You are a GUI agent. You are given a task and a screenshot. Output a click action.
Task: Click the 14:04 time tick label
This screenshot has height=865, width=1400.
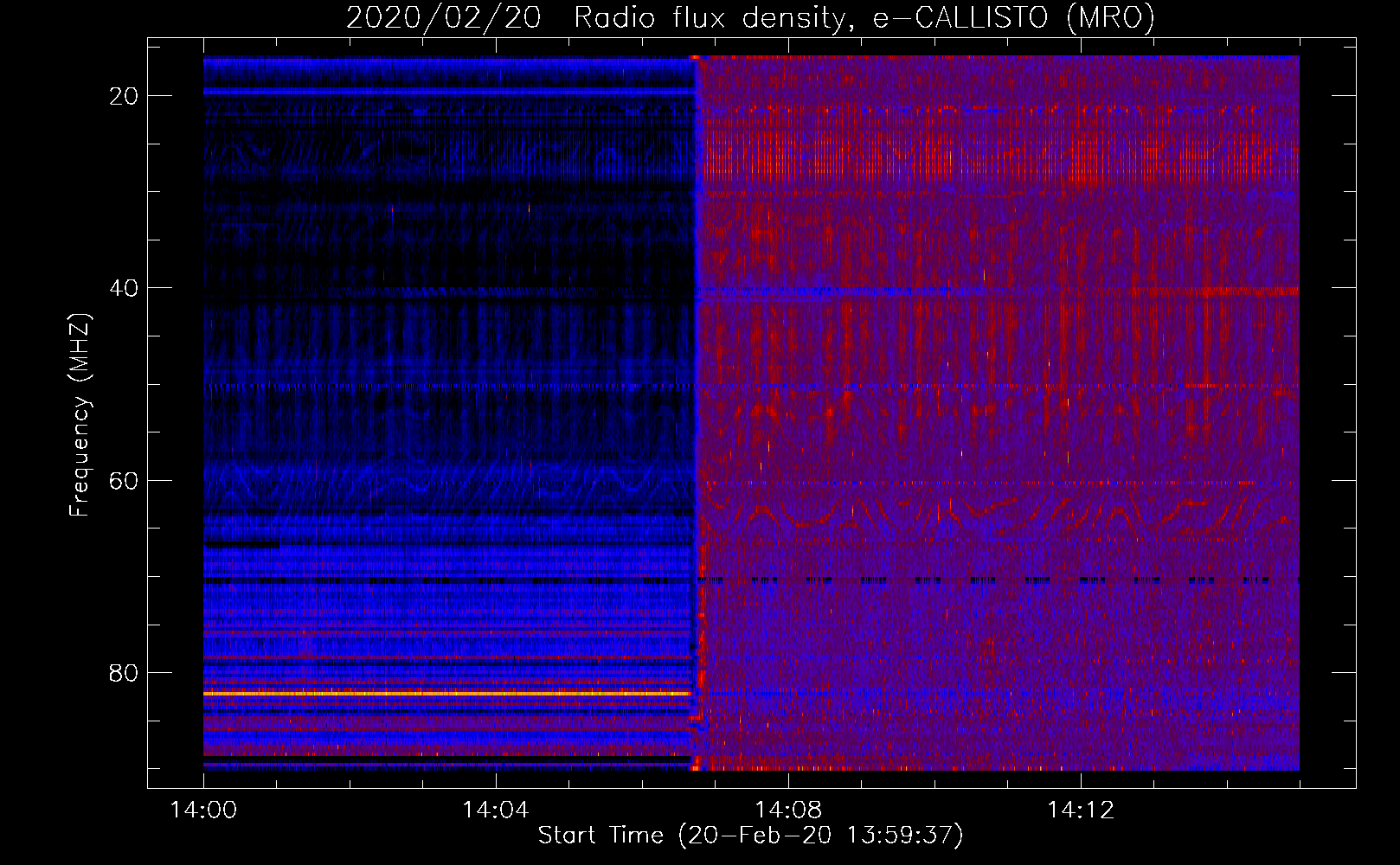click(496, 811)
